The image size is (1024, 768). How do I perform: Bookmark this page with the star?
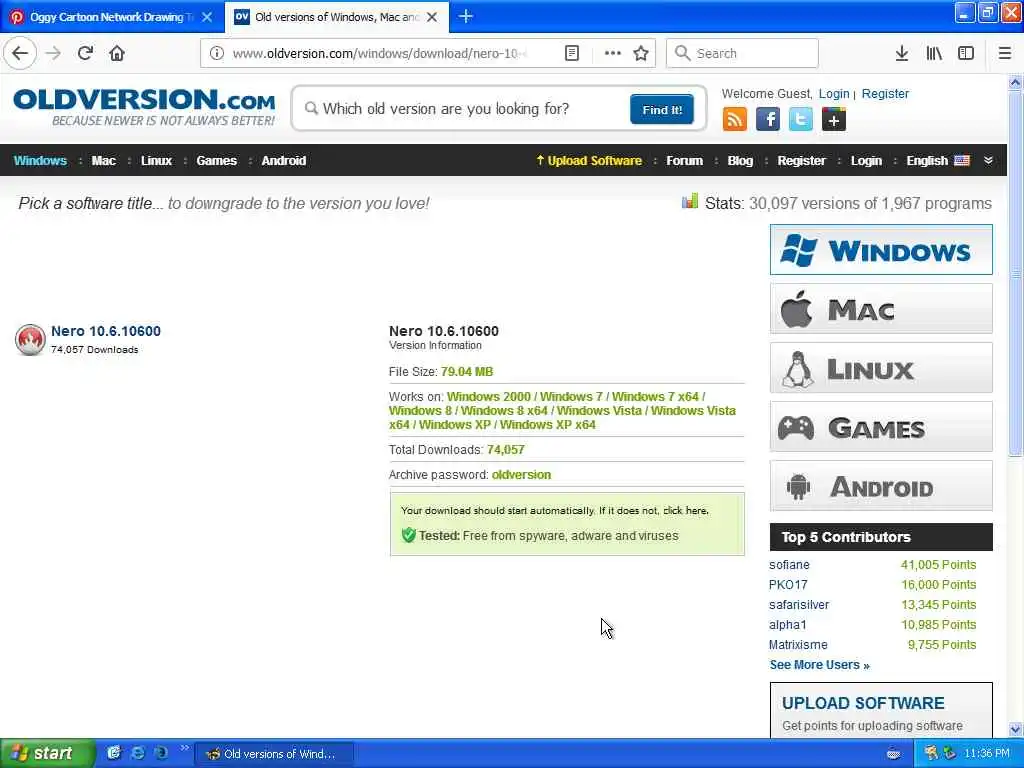[641, 53]
